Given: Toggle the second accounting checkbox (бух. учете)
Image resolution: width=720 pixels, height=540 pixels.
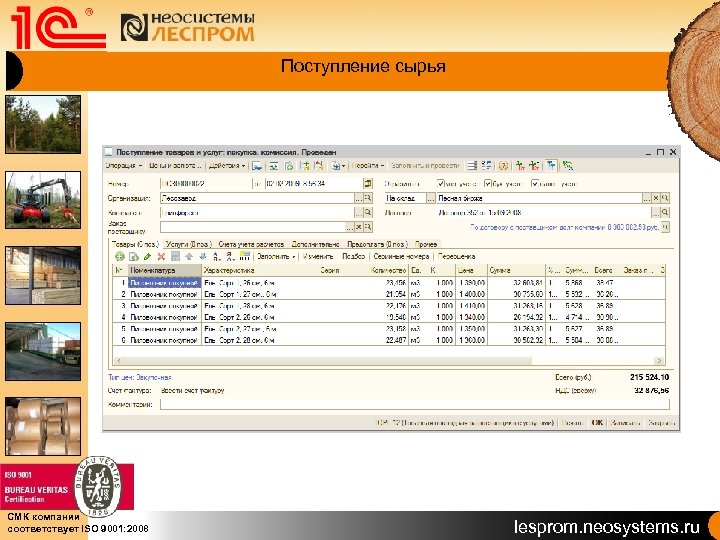Looking at the screenshot, I should (x=488, y=184).
